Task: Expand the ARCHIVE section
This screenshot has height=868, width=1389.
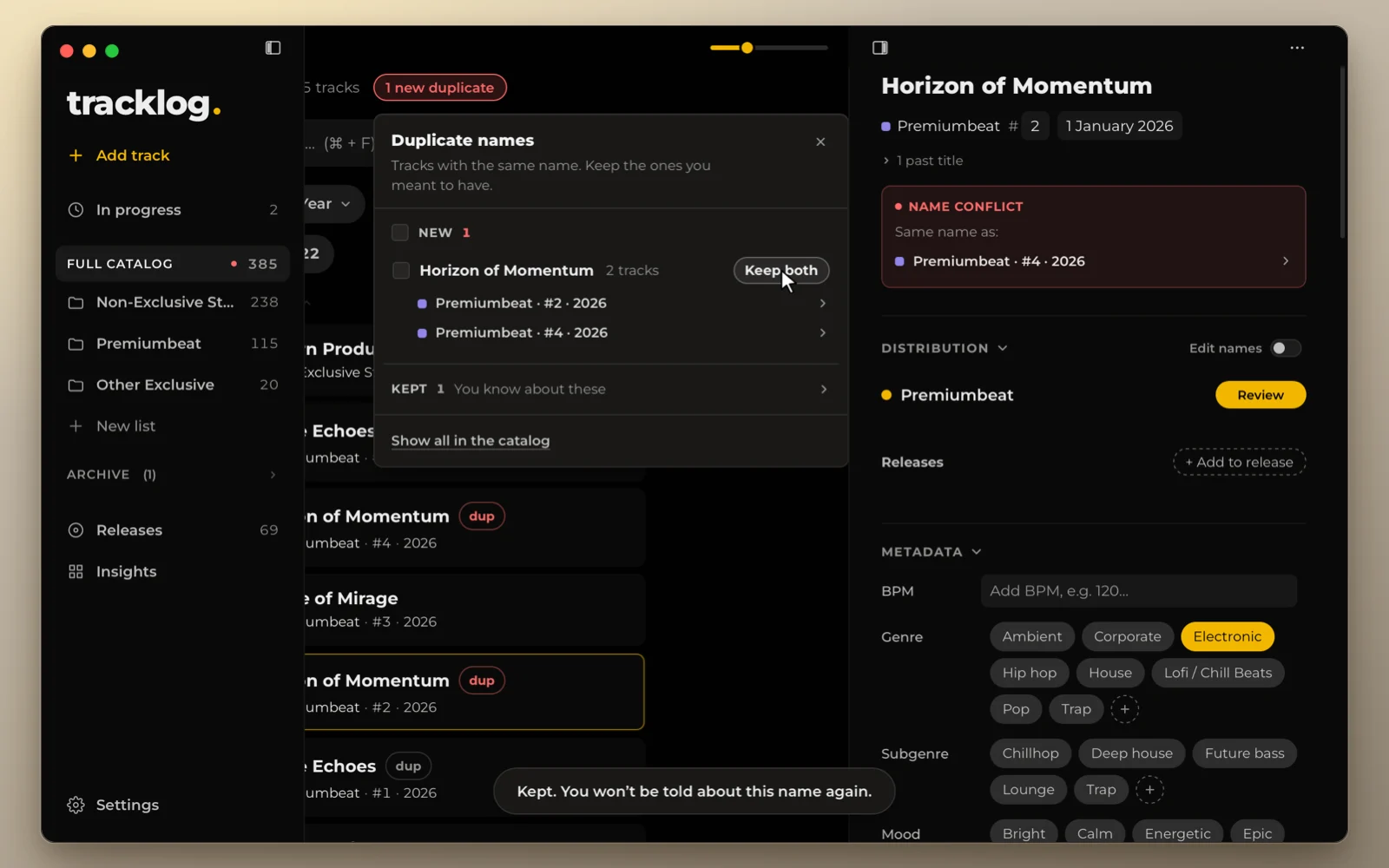Action: click(x=172, y=475)
